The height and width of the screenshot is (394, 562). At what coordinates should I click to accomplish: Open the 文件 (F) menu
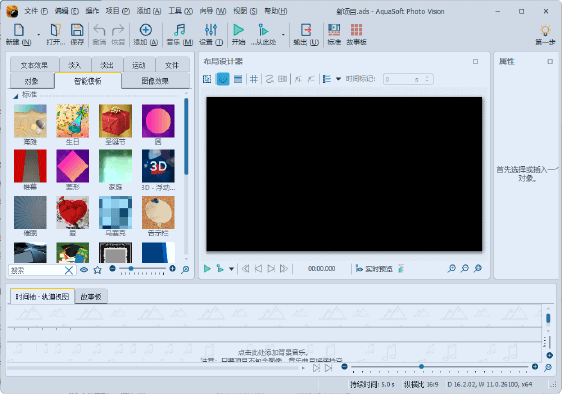tap(36, 11)
